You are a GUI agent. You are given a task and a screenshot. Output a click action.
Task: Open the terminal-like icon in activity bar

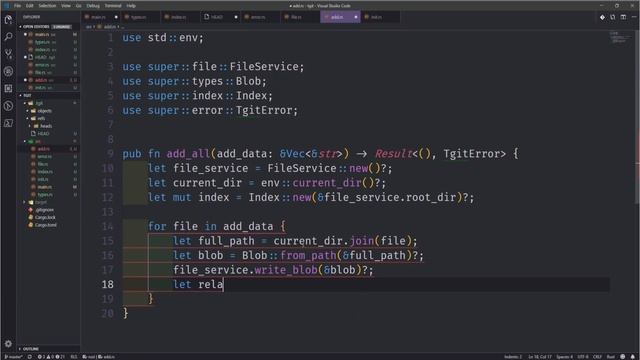[x=8, y=123]
